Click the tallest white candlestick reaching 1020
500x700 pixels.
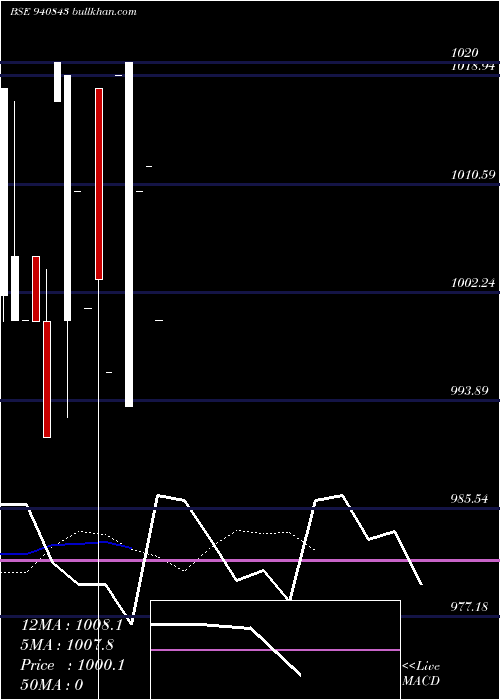point(129,234)
